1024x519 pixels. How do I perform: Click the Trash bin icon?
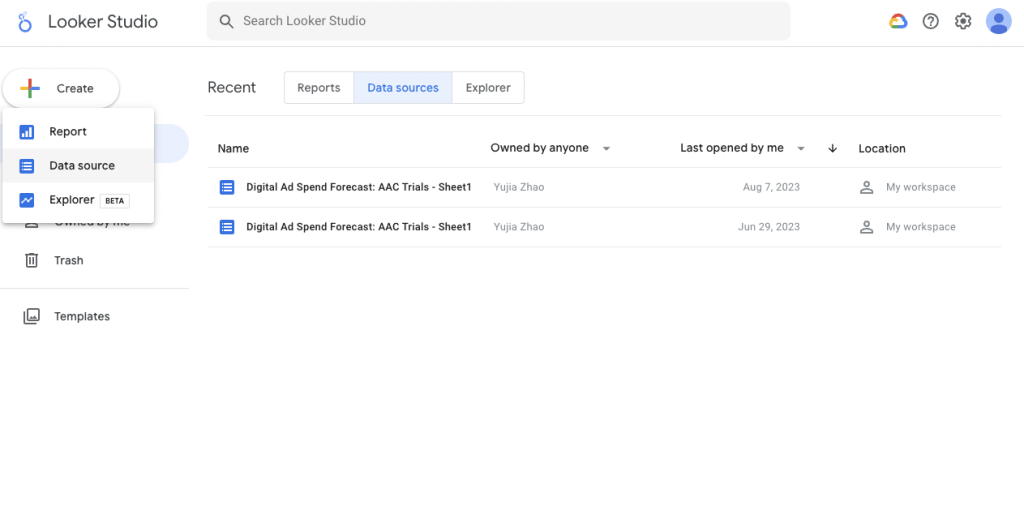31,260
